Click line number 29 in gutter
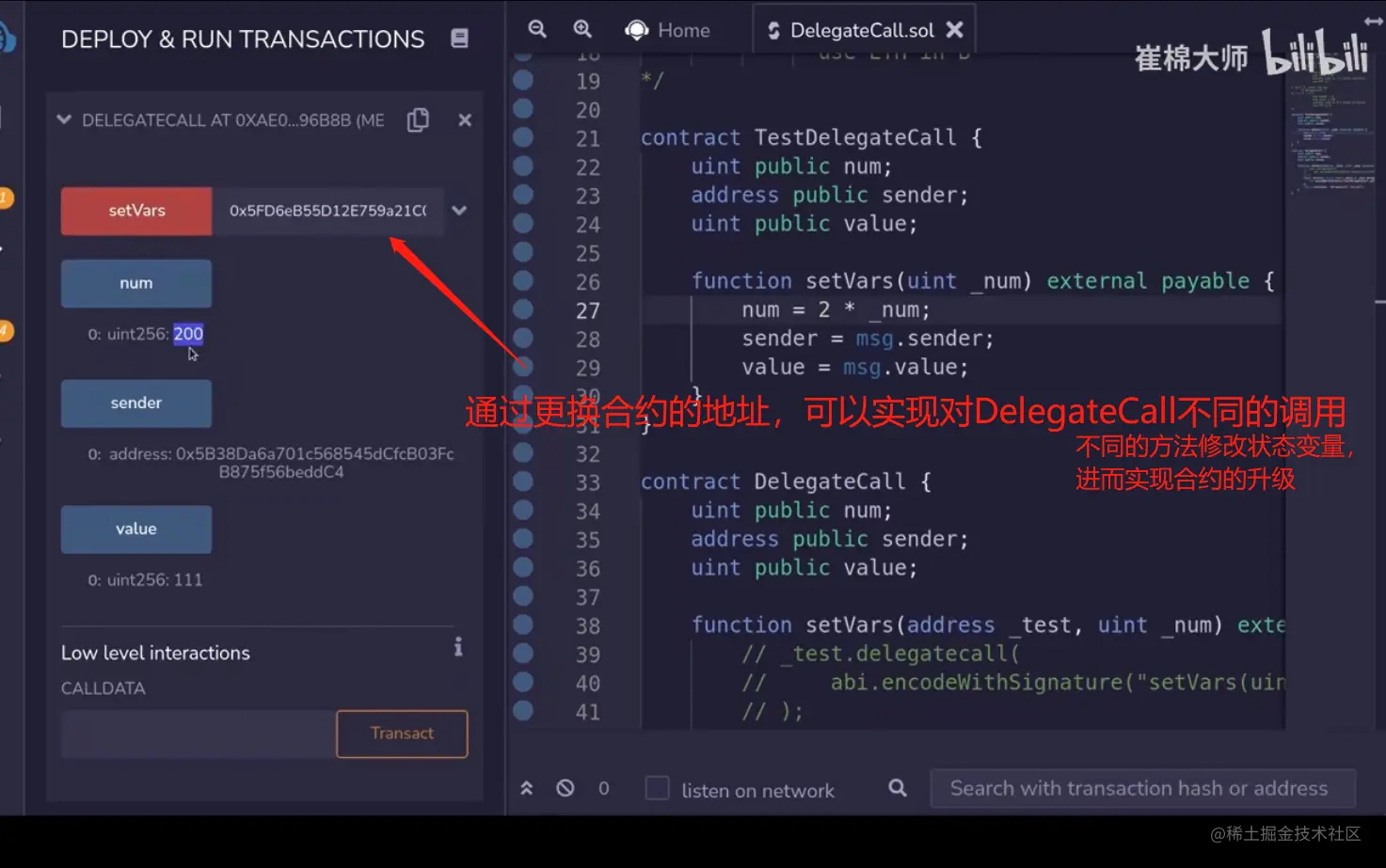Screen dimensions: 1386x868 (588, 368)
